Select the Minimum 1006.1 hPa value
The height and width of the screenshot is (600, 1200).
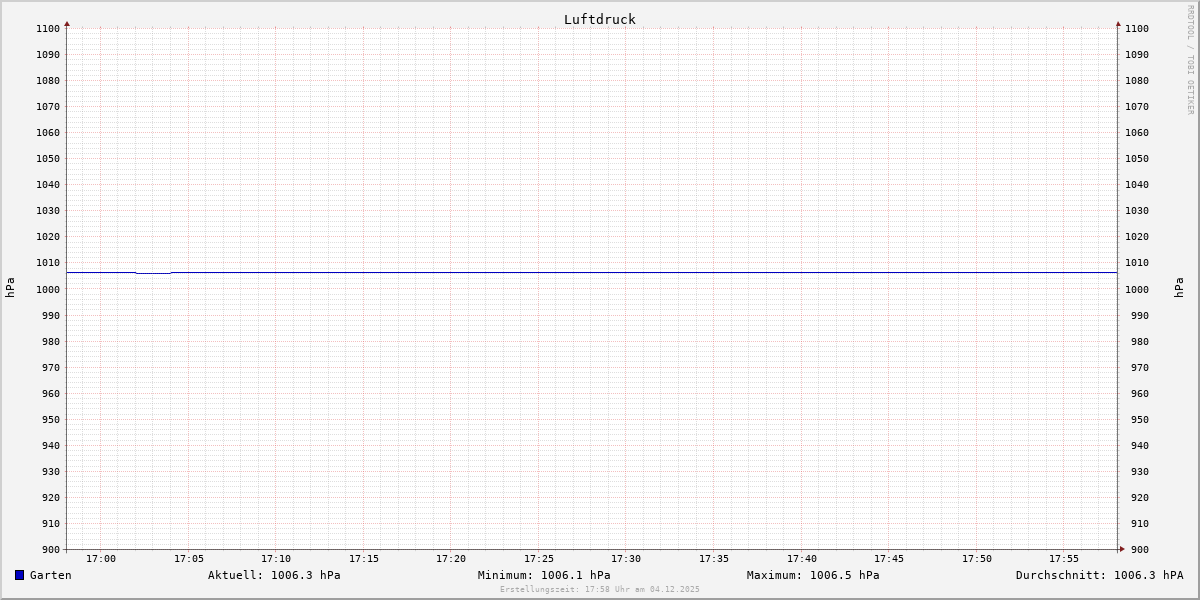click(544, 575)
